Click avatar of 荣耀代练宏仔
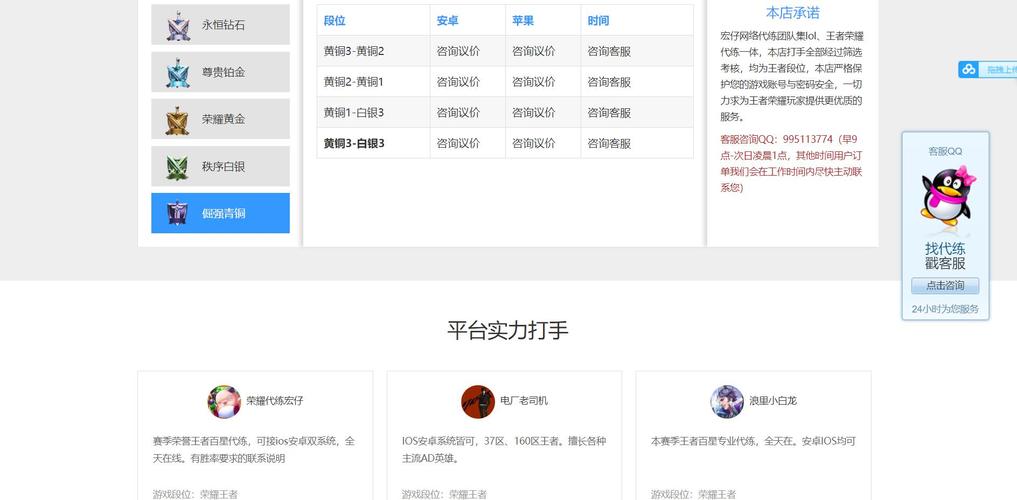 click(x=224, y=401)
